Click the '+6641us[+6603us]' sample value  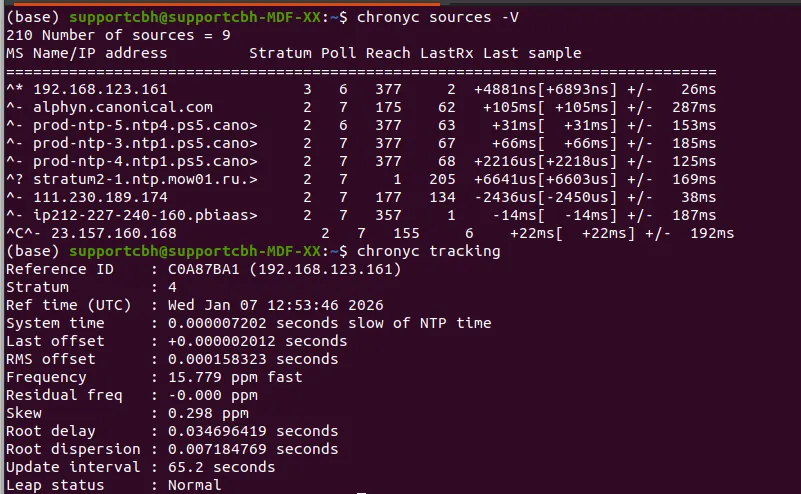point(546,179)
